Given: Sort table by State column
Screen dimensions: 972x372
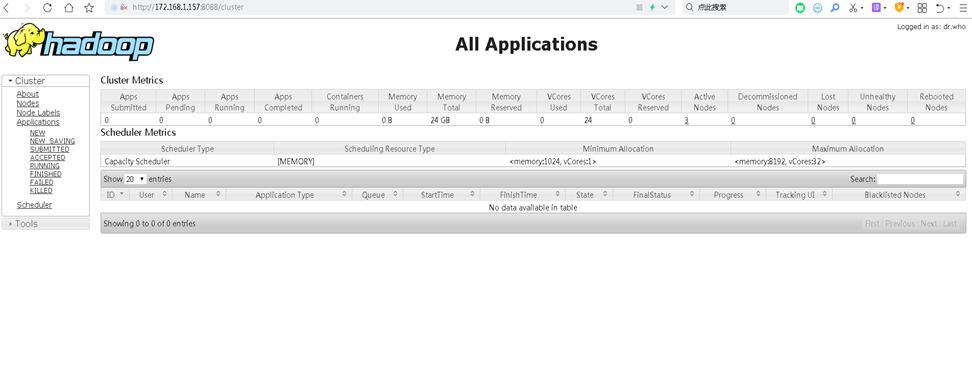Looking at the screenshot, I should tap(589, 195).
